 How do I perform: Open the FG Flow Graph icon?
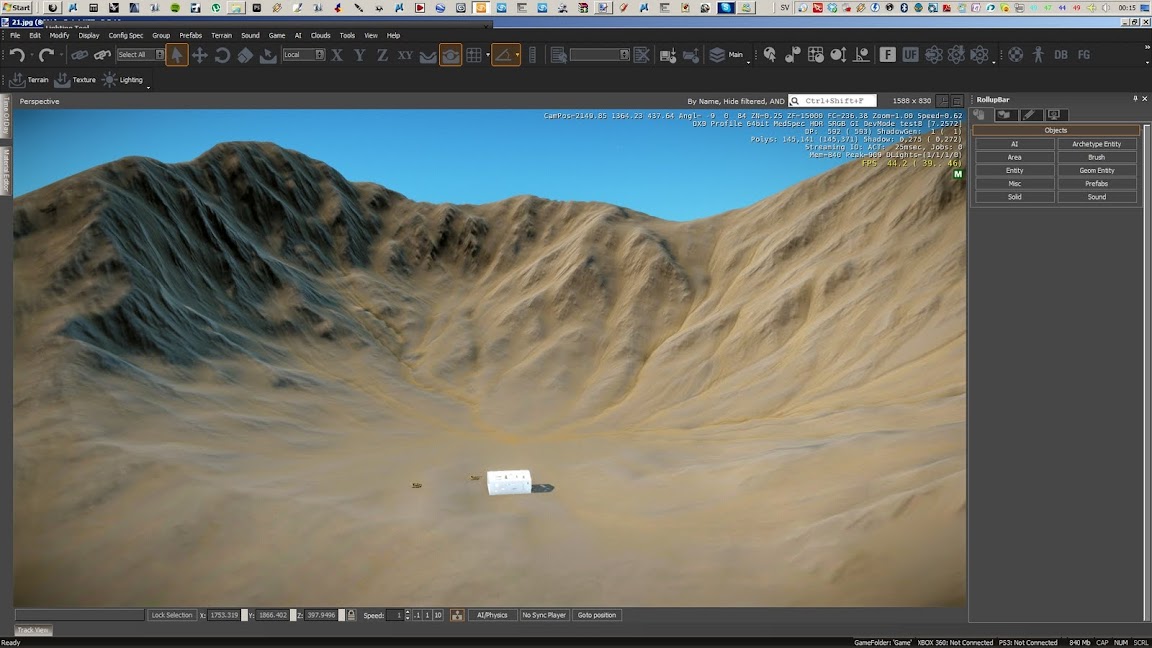1084,55
